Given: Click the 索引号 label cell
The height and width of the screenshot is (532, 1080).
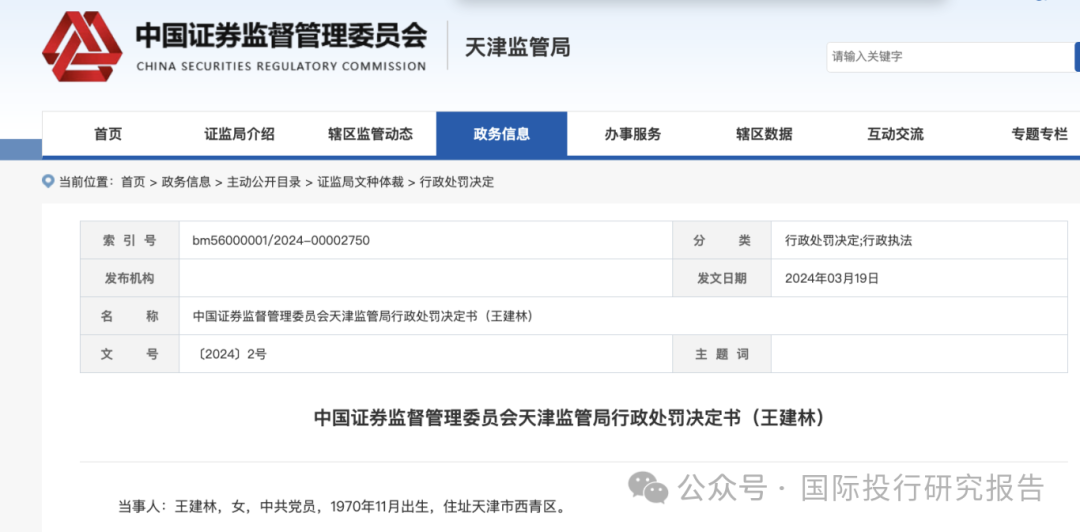Looking at the screenshot, I should coord(129,241).
